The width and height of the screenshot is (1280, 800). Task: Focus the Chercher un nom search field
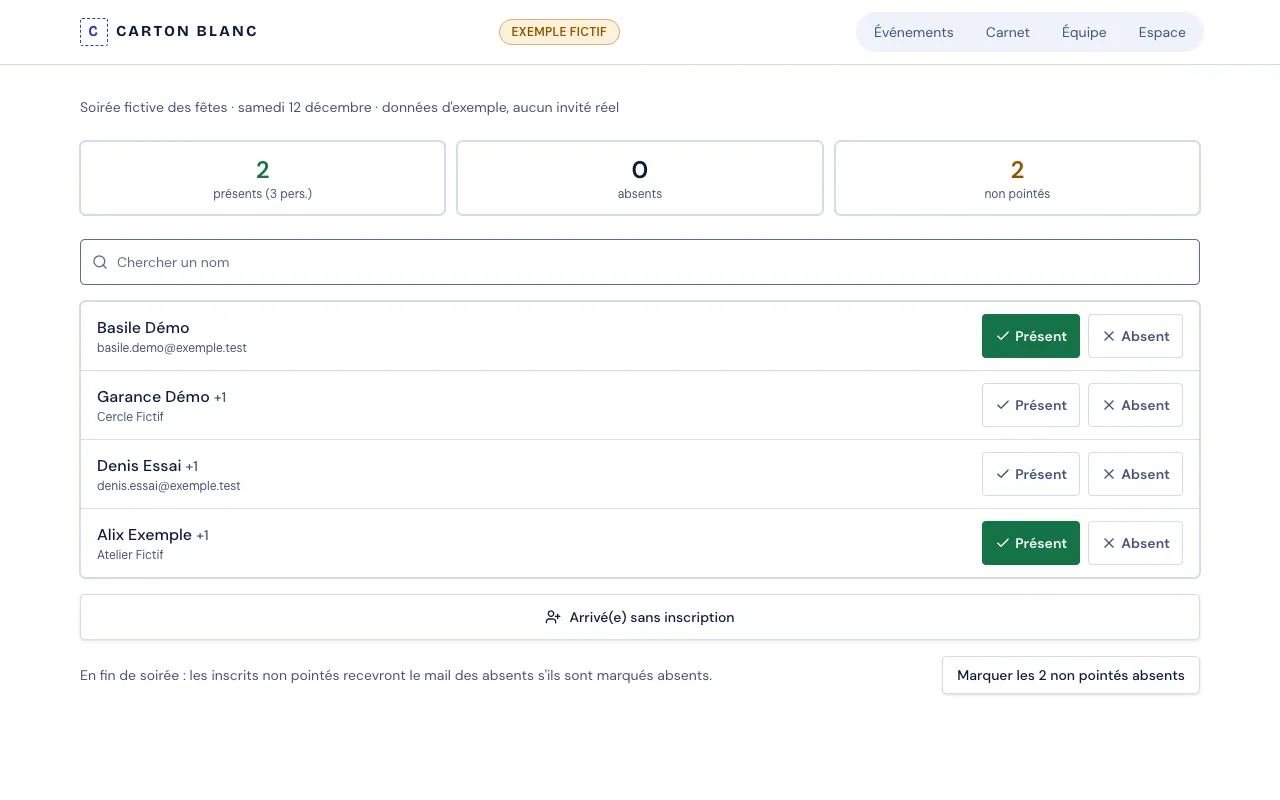click(640, 262)
